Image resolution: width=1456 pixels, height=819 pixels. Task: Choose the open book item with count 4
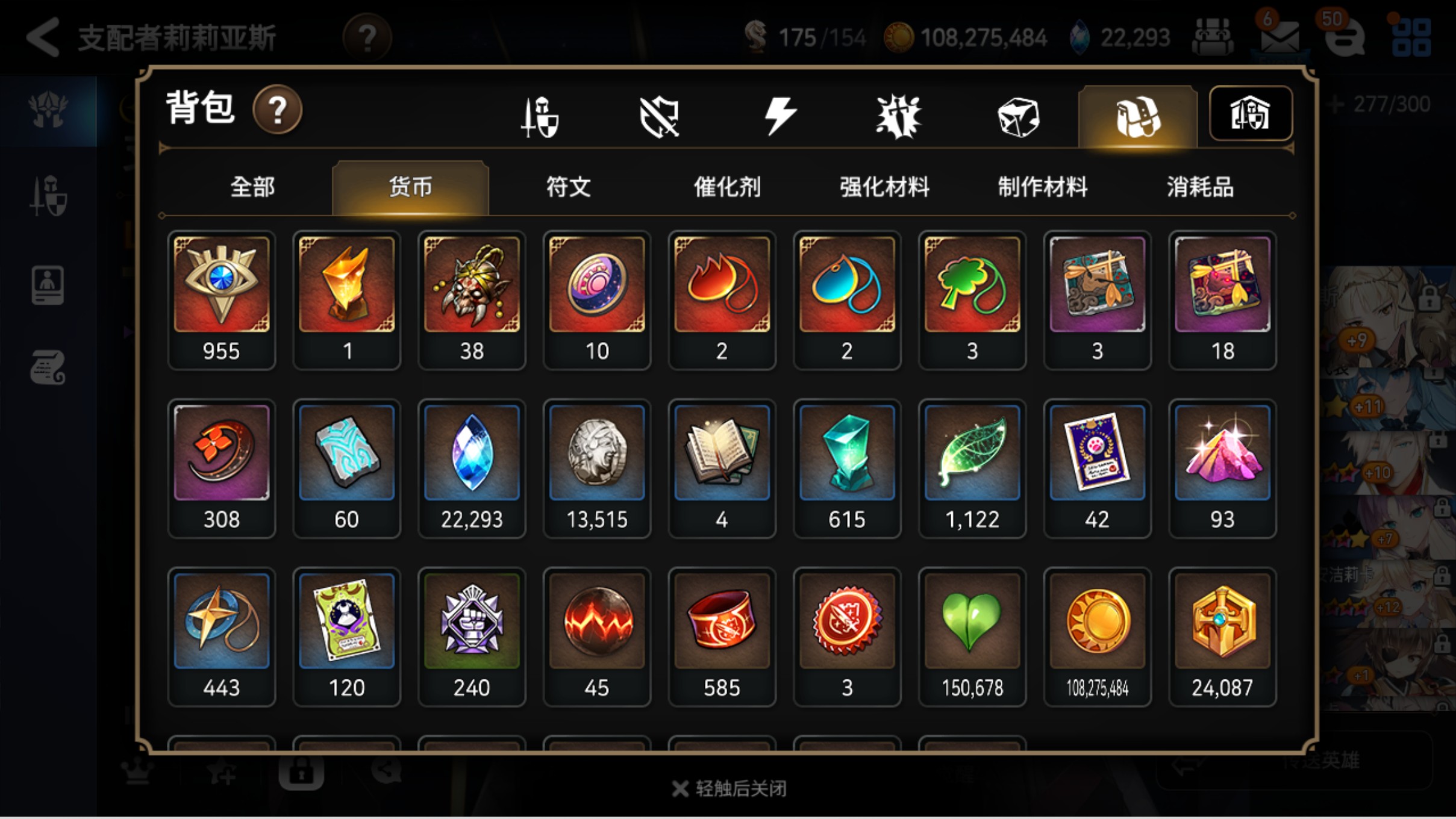(722, 469)
